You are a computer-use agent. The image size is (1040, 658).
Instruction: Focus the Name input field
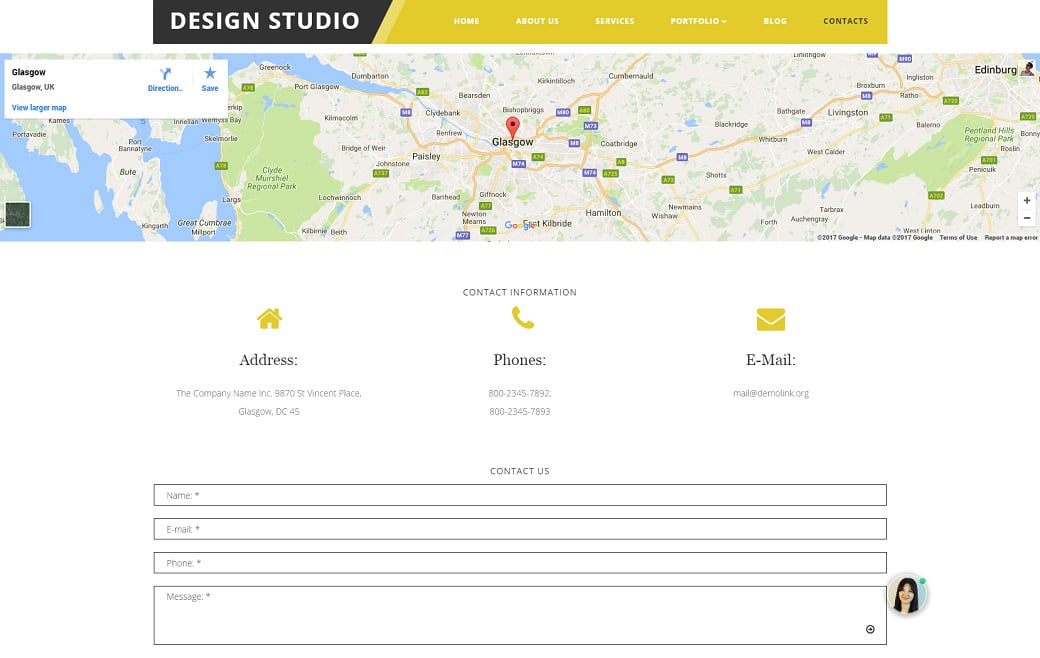pyautogui.click(x=520, y=495)
